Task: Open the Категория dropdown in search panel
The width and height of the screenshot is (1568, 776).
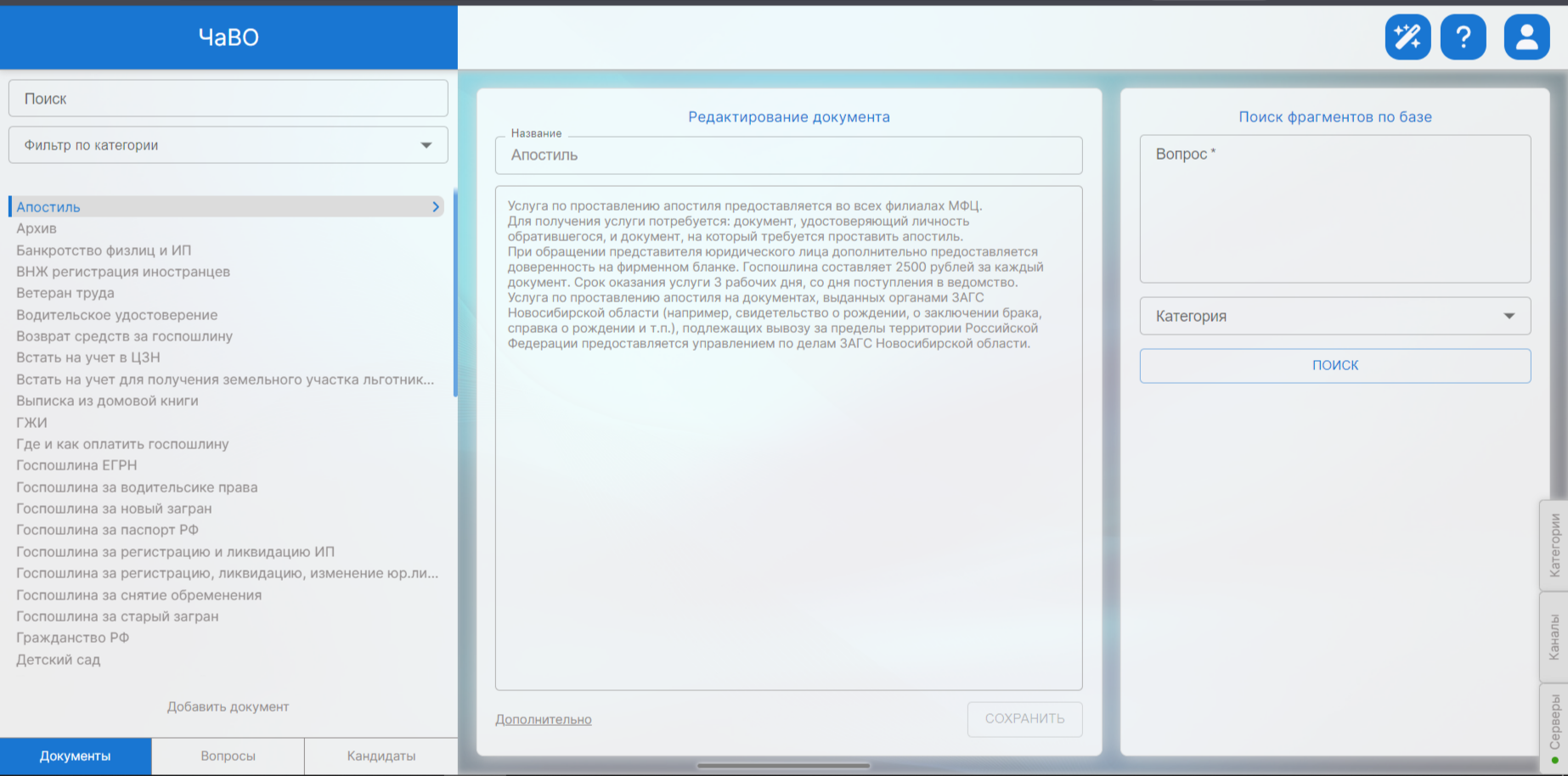Action: [1334, 316]
